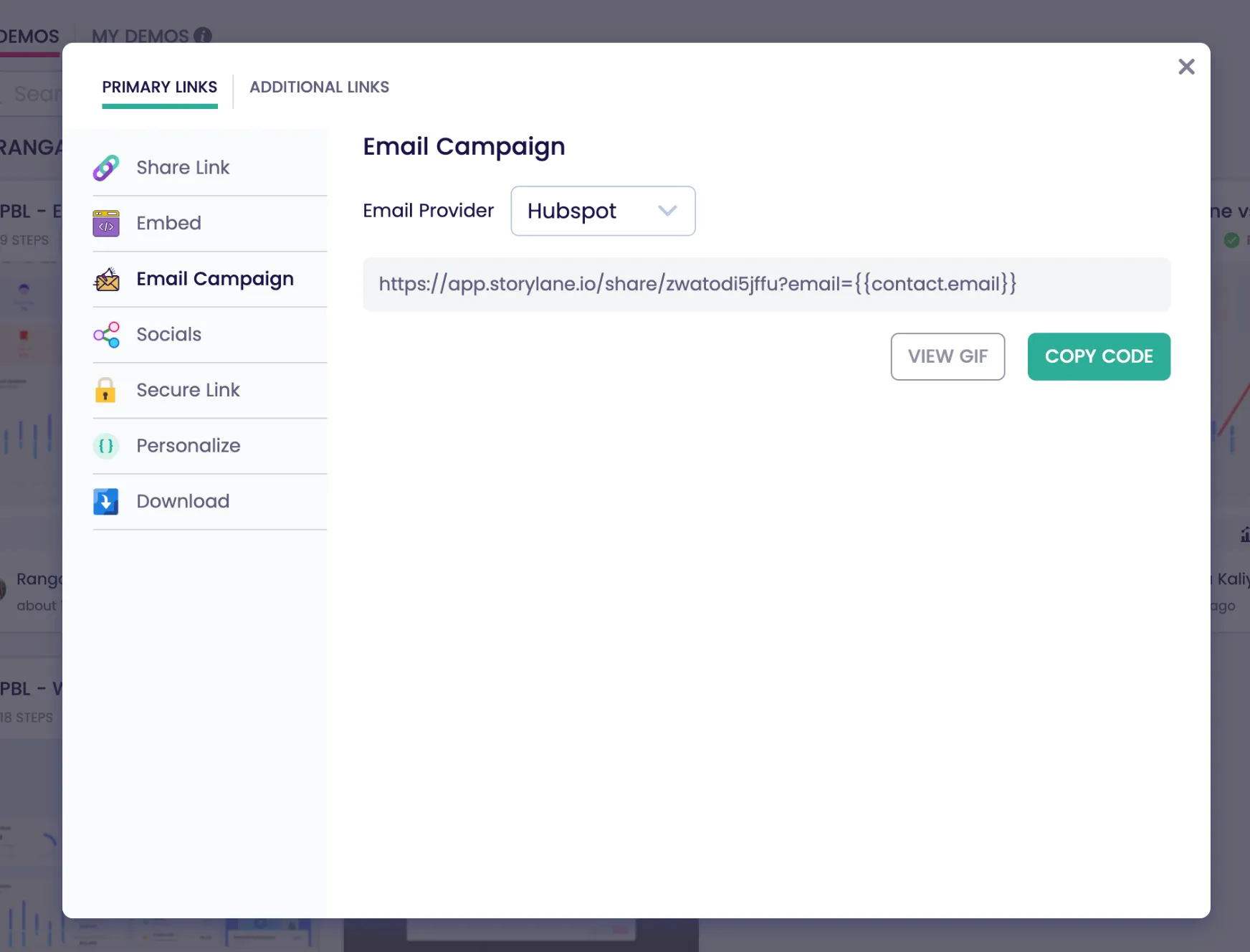Click the Secure Link padlock icon
Viewport: 1250px width, 952px height.
(x=105, y=390)
